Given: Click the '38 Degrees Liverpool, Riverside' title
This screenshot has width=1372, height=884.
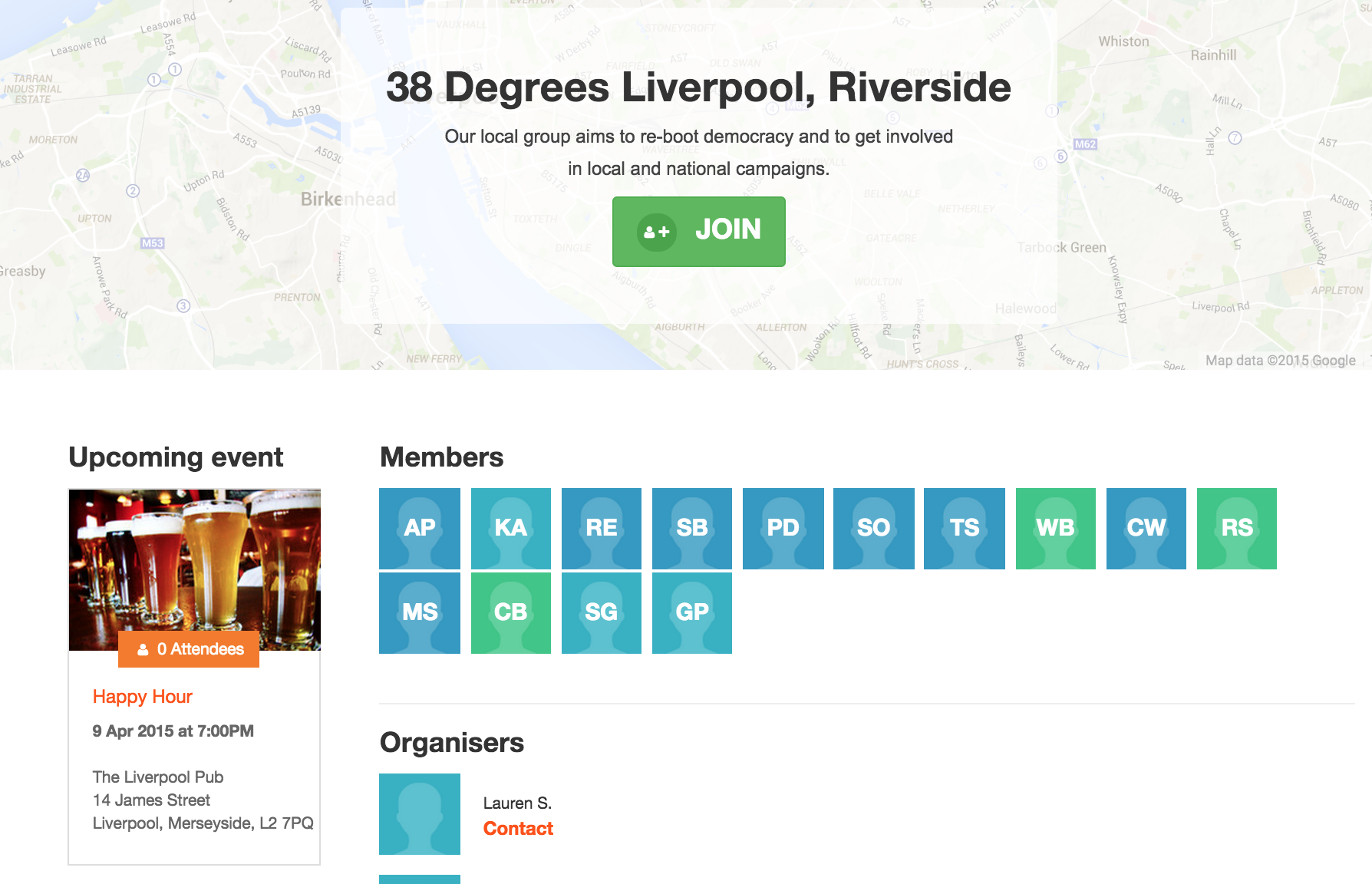Looking at the screenshot, I should [698, 87].
